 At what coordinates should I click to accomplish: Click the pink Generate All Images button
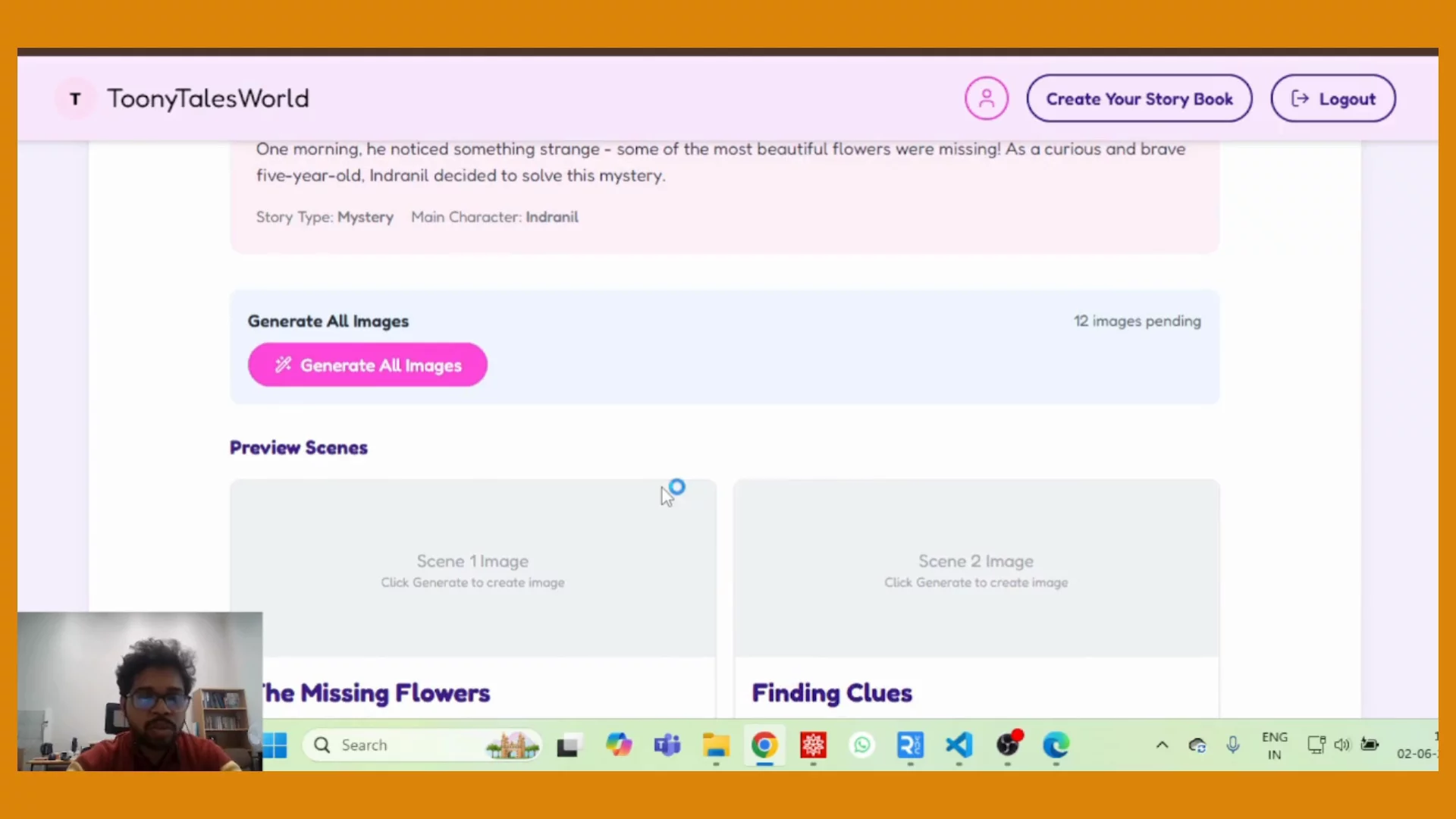(x=368, y=365)
